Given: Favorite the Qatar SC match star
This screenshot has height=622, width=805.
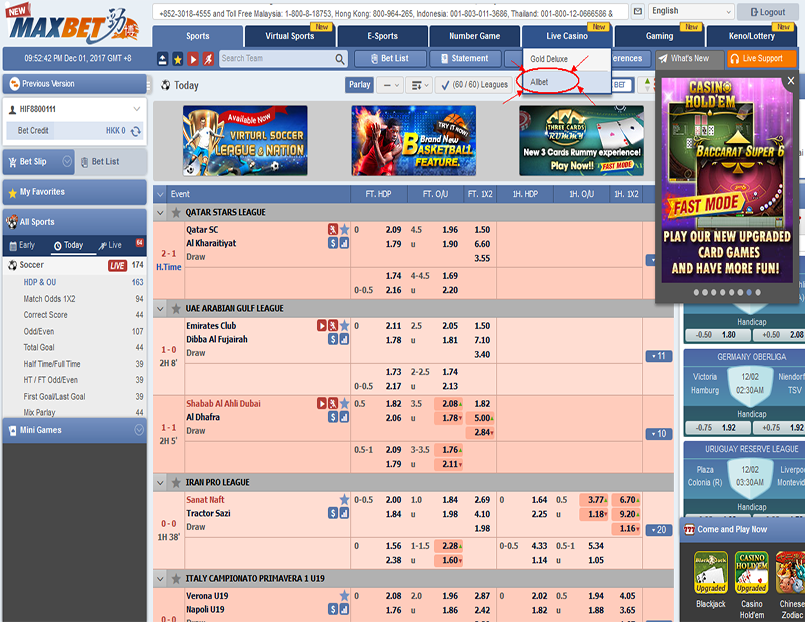Looking at the screenshot, I should coord(344,229).
